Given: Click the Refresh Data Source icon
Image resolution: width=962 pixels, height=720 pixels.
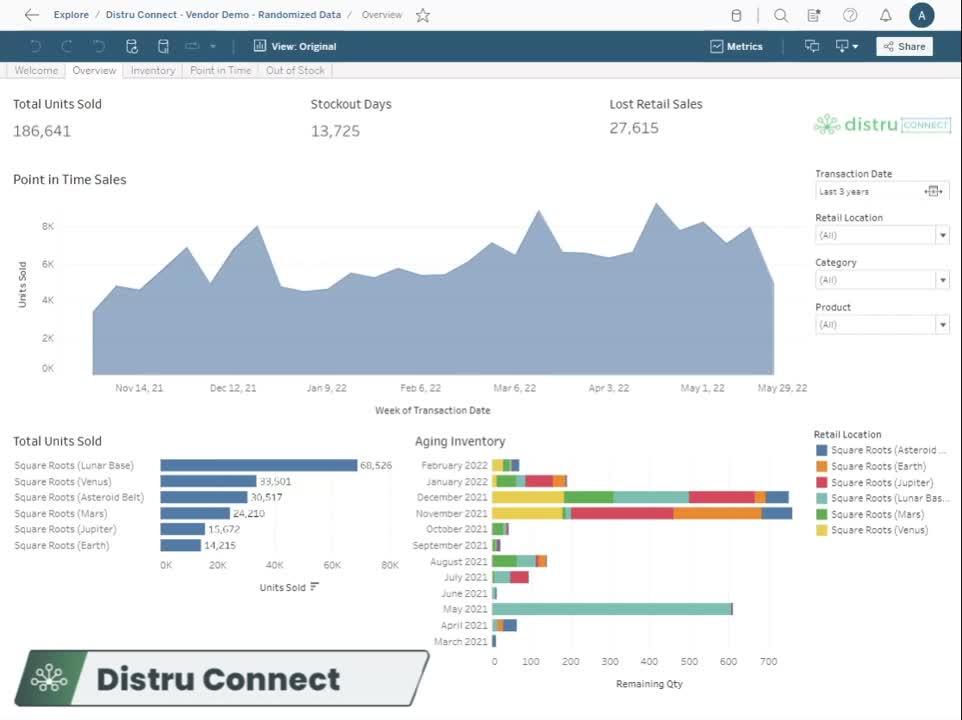Looking at the screenshot, I should click(x=131, y=46).
